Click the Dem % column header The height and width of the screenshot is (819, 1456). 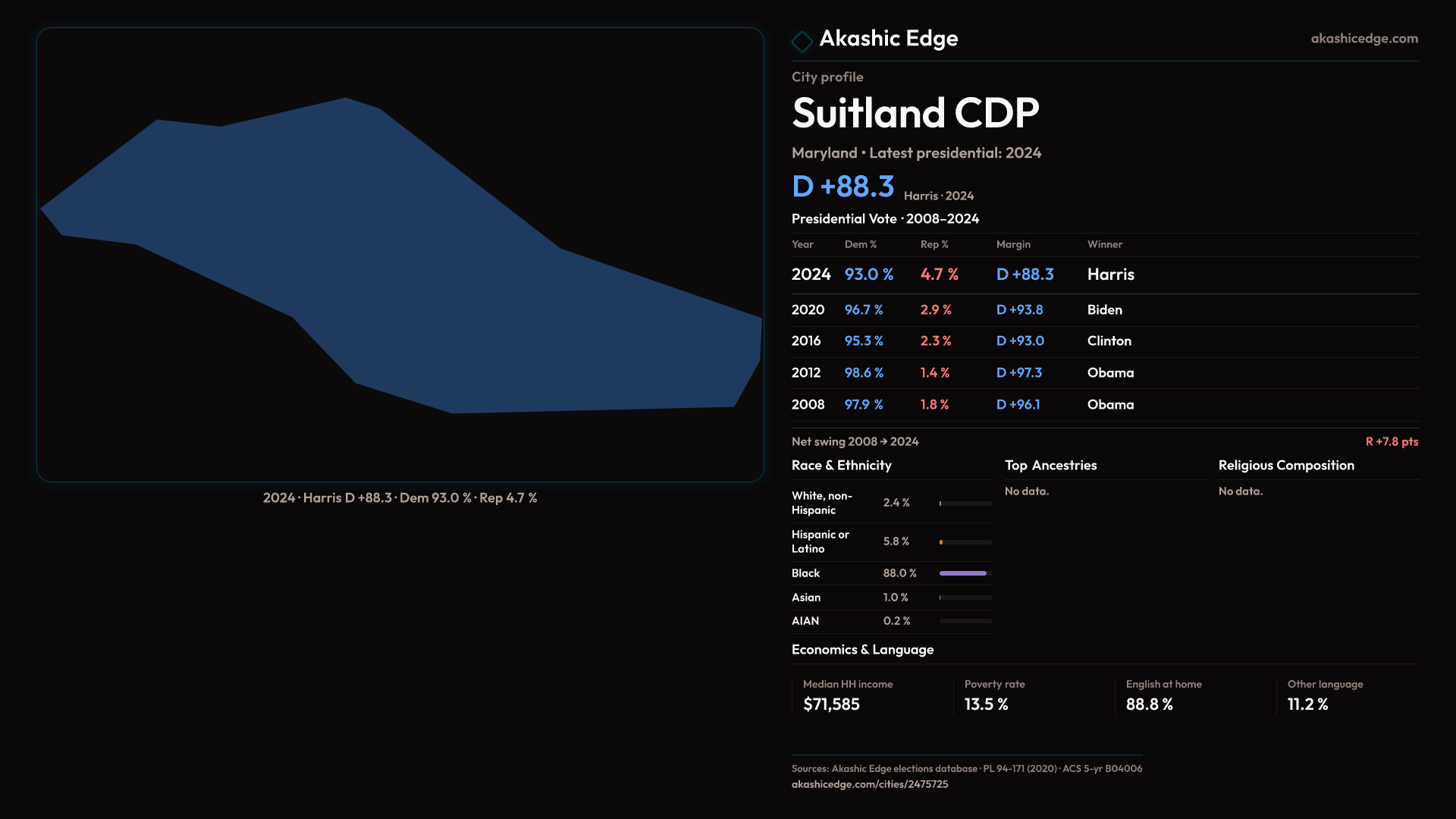(860, 244)
